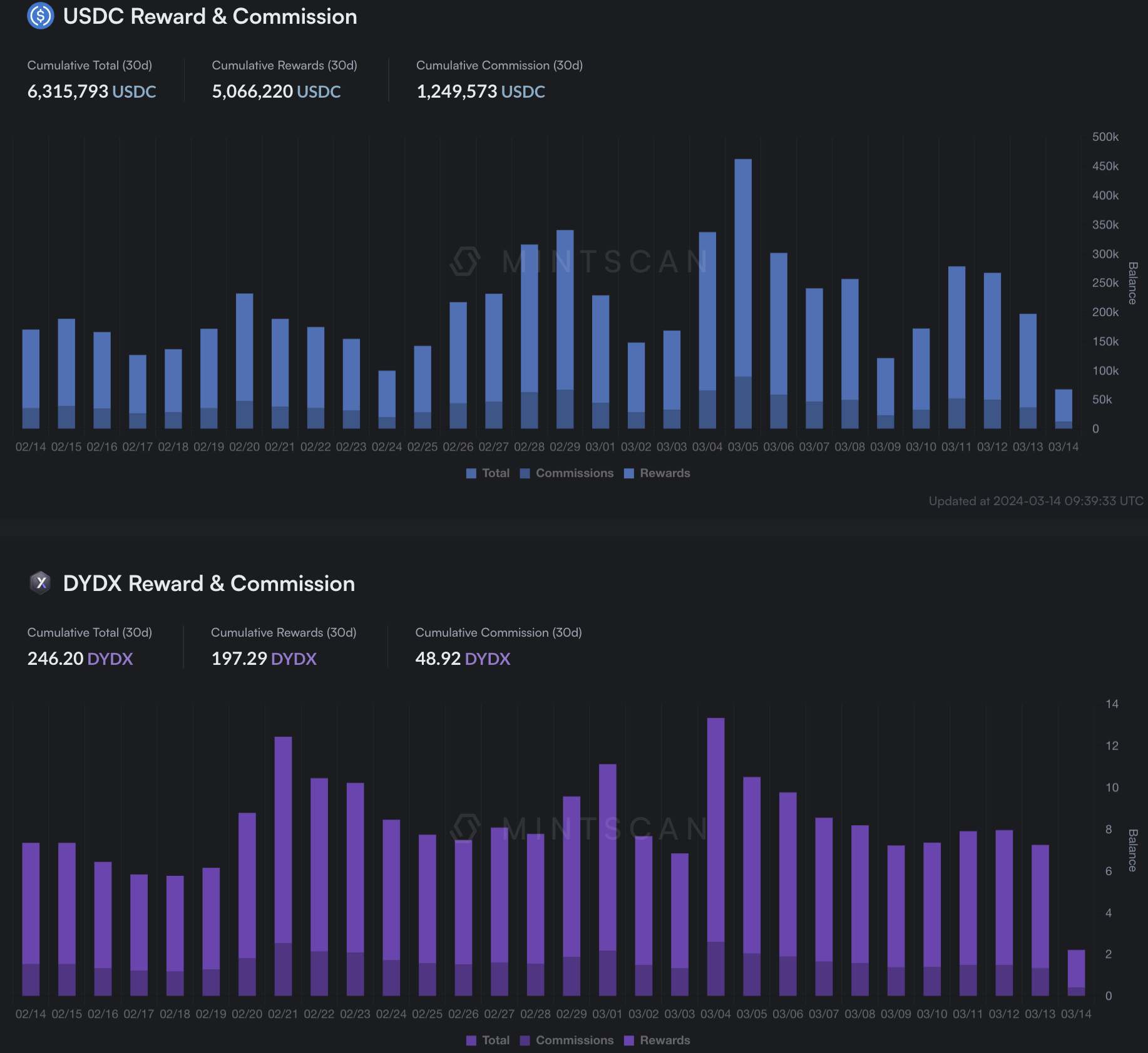Click the 48.92 DYDX cumulative commission value
The image size is (1148, 1053).
pos(463,659)
